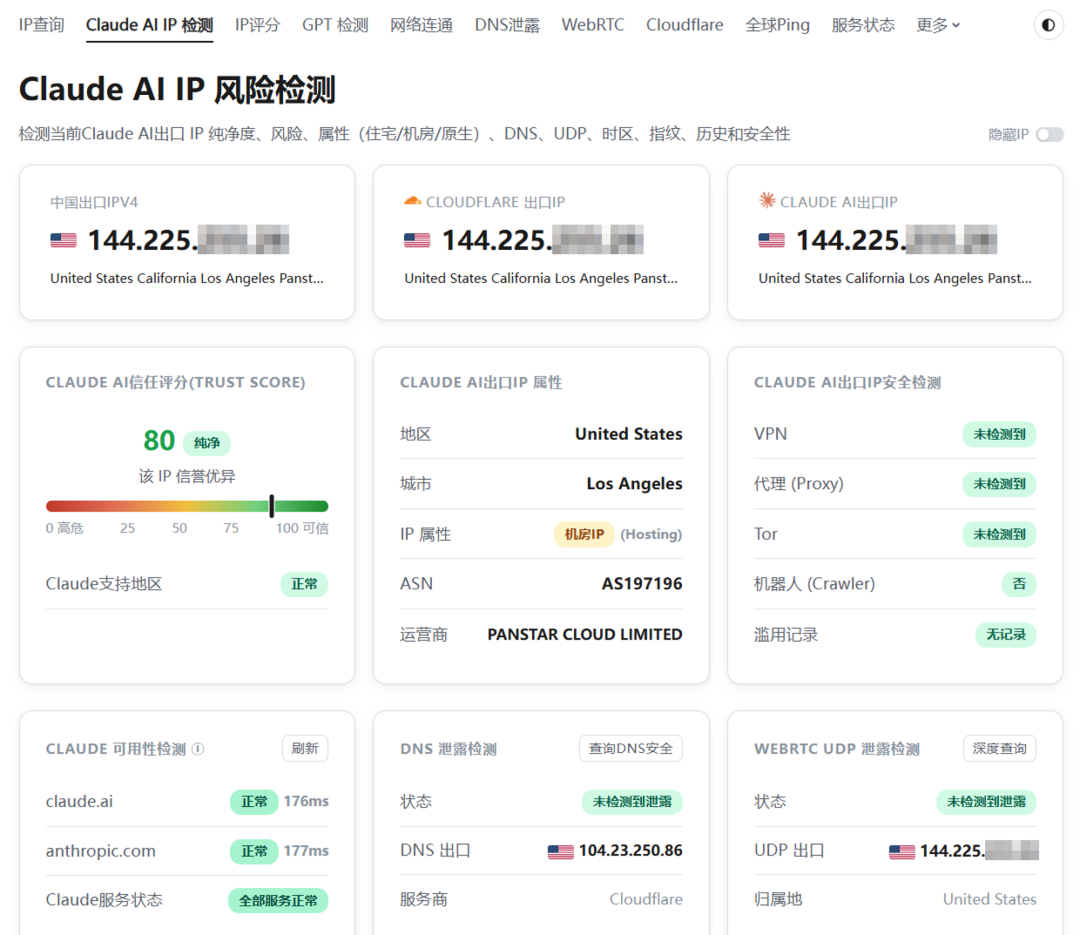This screenshot has width=1080, height=935.
Task: Click the US flag beside UDP 出口 address
Action: tap(902, 852)
